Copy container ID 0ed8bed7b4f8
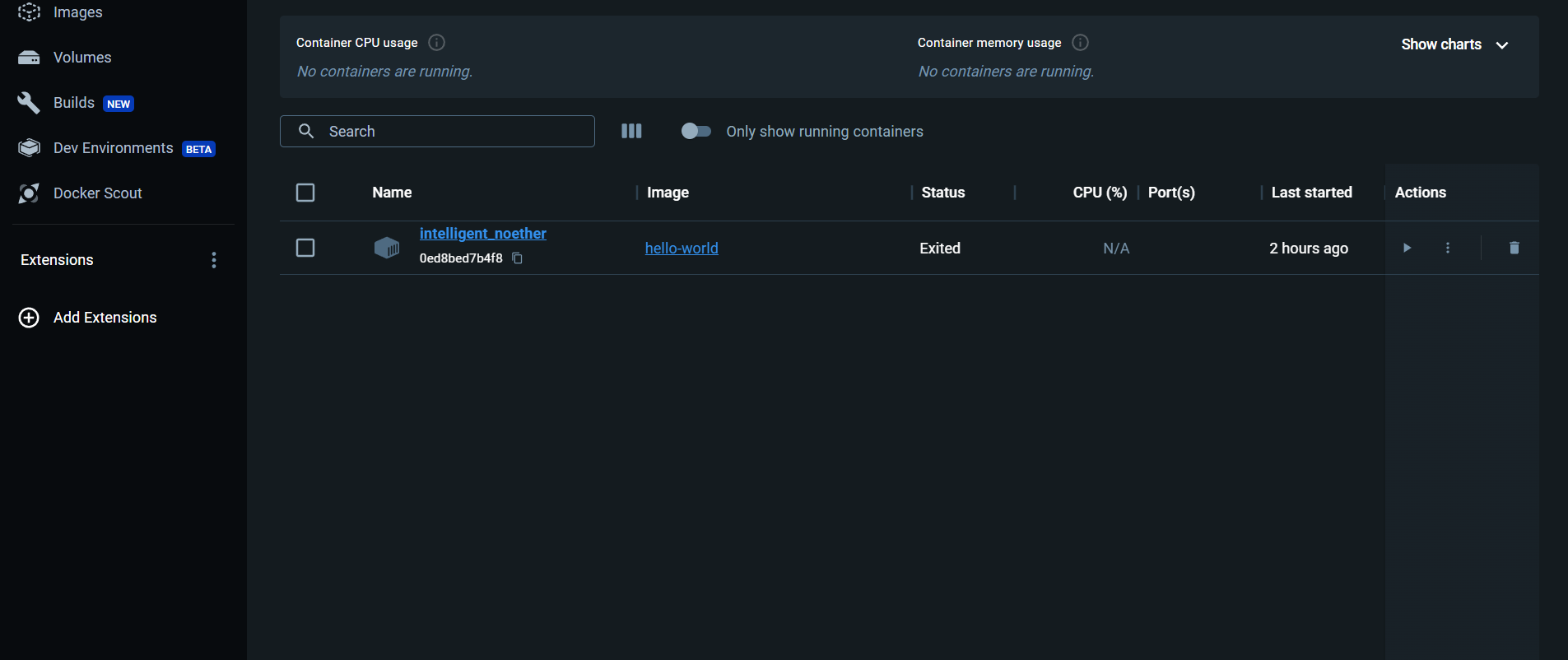Viewport: 1568px width, 660px height. click(x=518, y=258)
